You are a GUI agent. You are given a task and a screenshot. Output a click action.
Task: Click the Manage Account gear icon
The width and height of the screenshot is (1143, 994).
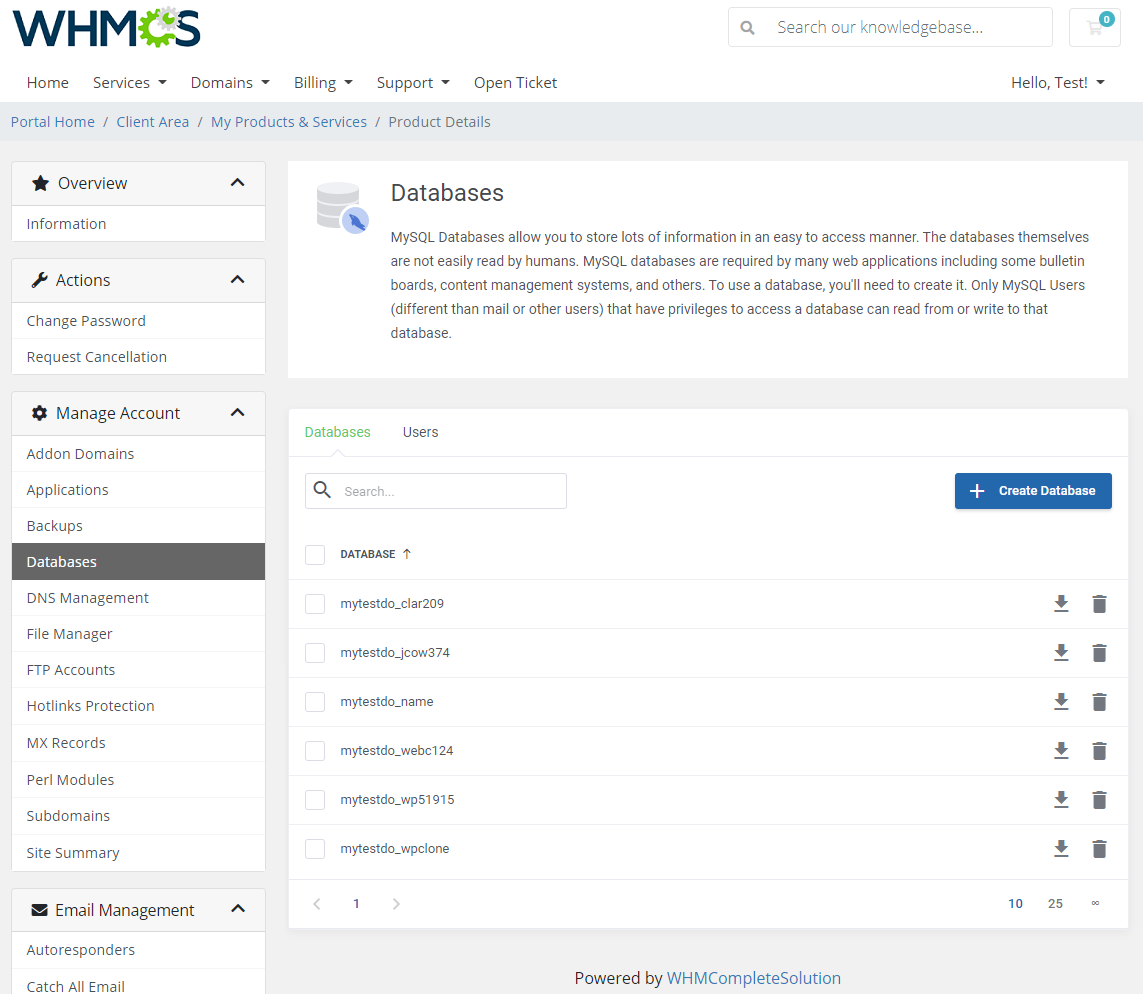38,412
